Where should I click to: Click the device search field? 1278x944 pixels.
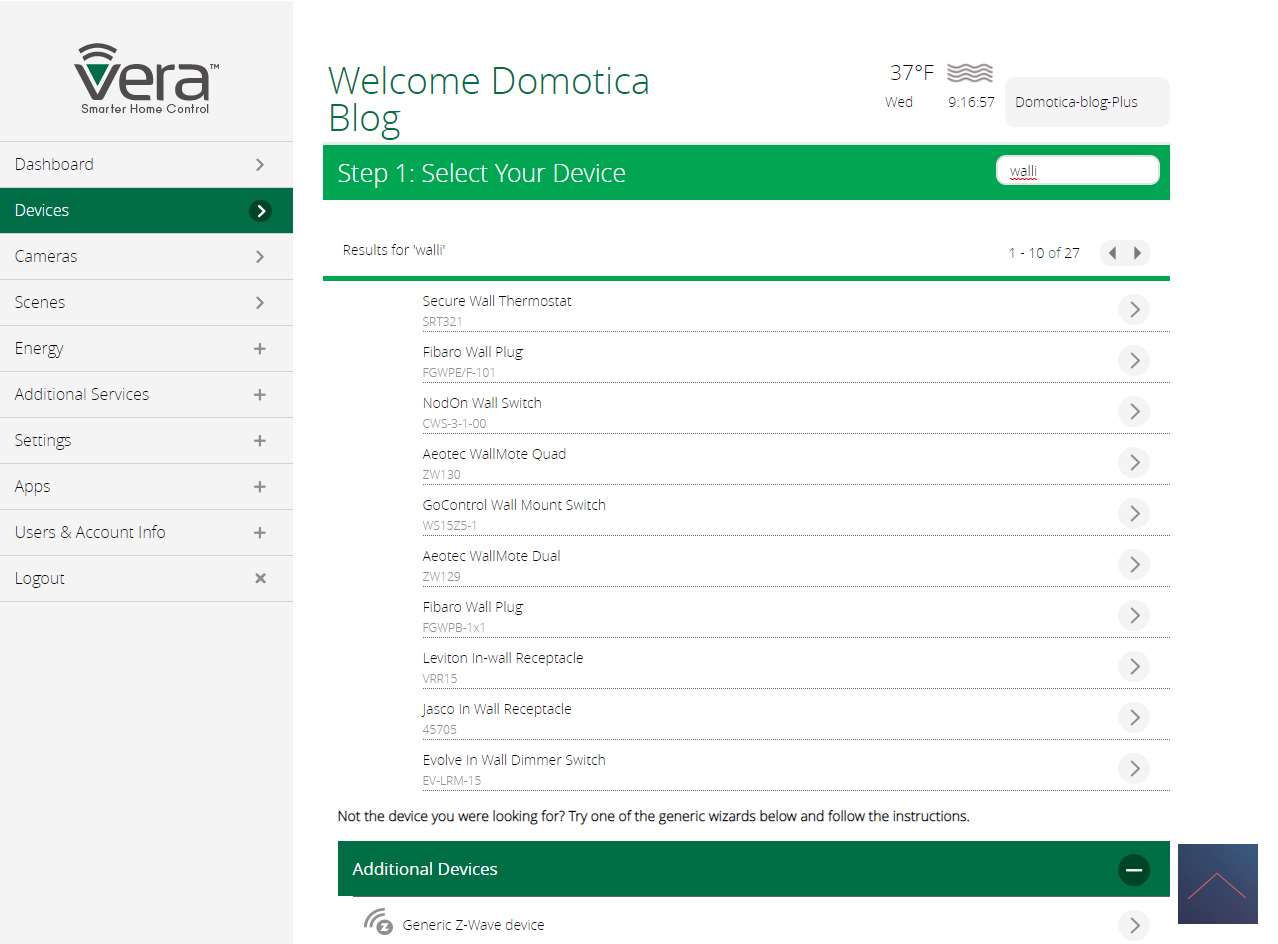tap(1078, 171)
